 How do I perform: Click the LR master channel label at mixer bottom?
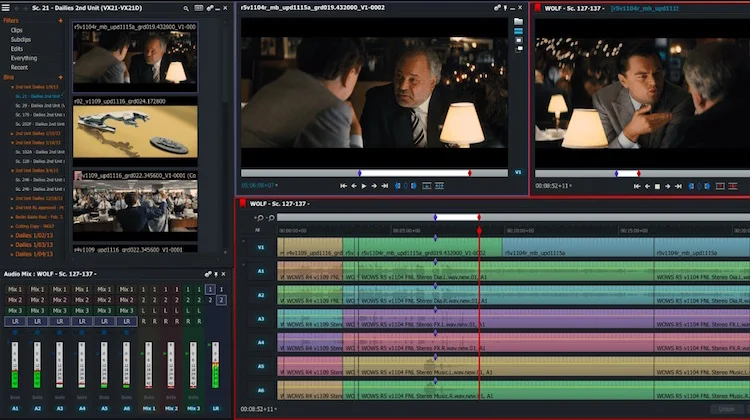click(216, 409)
